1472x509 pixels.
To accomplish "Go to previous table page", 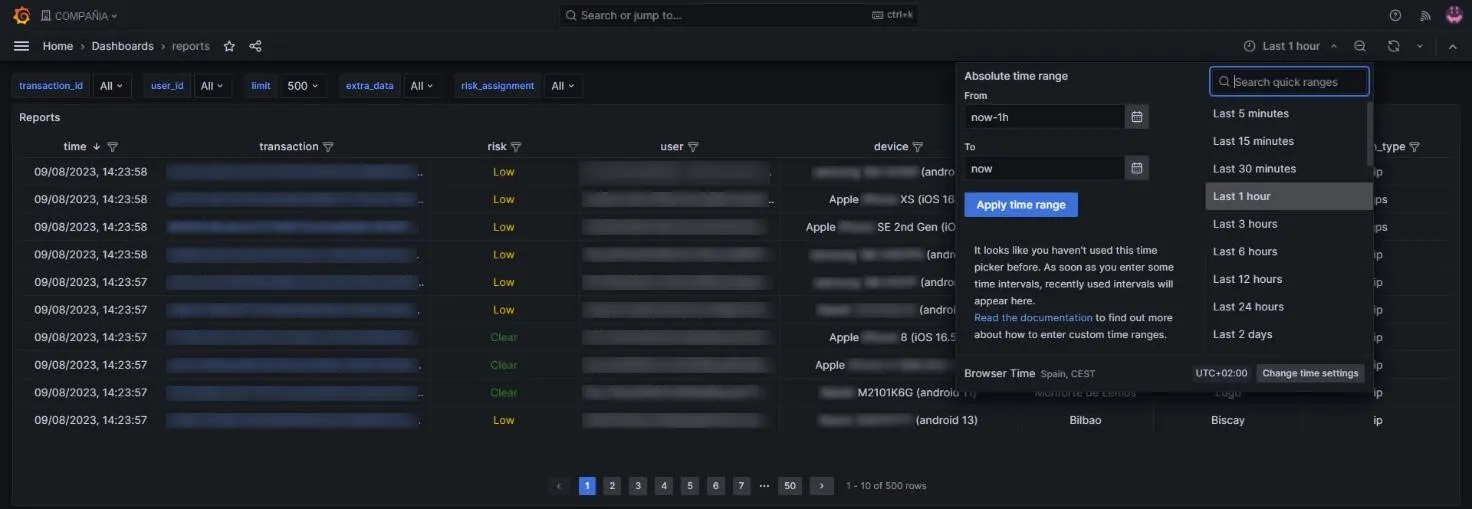I will pos(560,486).
